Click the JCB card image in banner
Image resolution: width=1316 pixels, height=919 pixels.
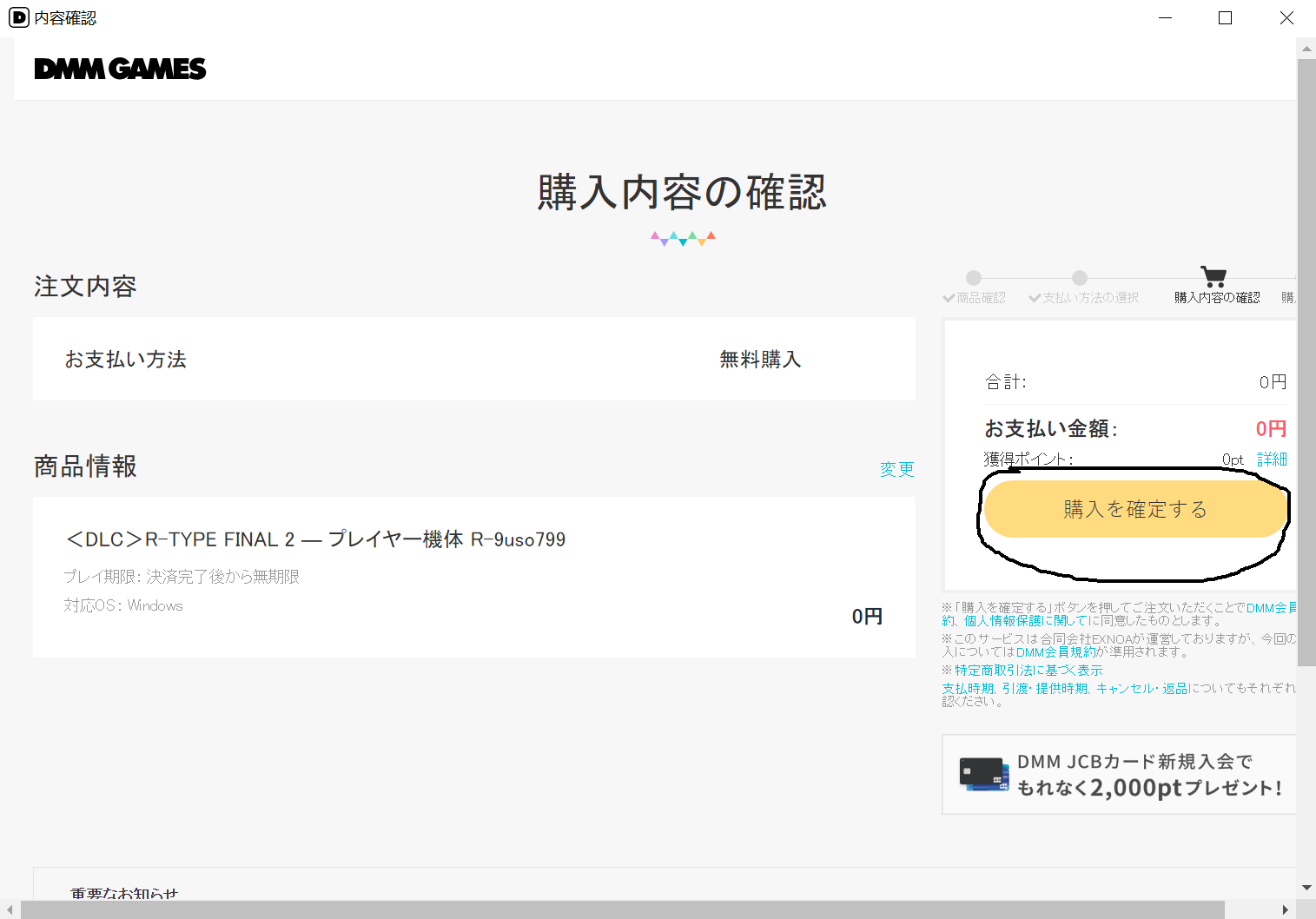[984, 774]
